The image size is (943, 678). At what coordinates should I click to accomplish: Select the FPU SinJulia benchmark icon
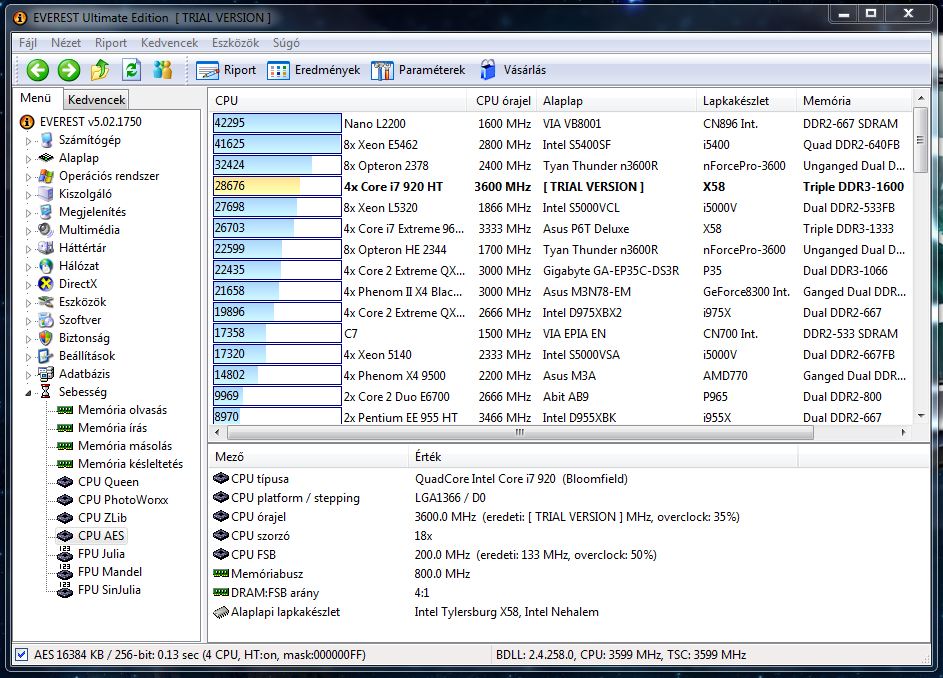[64, 590]
